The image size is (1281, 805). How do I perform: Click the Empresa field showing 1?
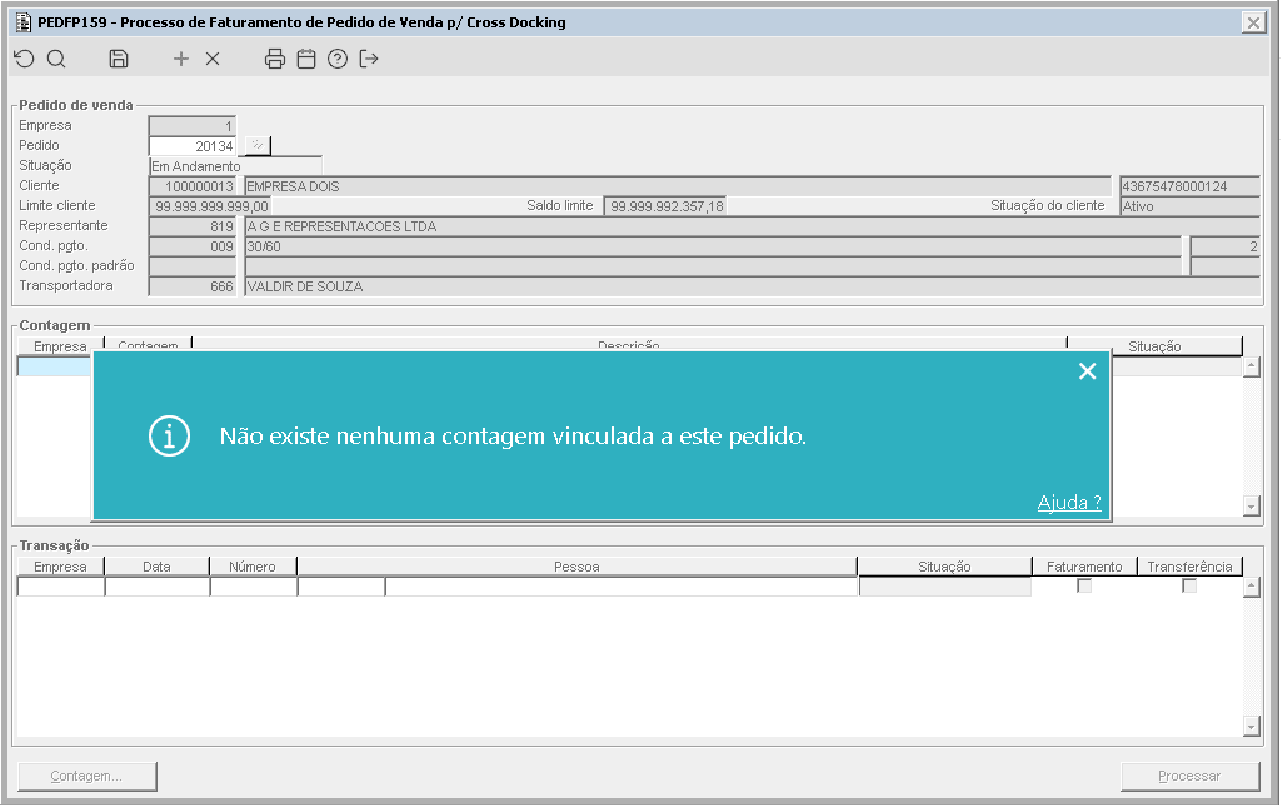tap(192, 126)
